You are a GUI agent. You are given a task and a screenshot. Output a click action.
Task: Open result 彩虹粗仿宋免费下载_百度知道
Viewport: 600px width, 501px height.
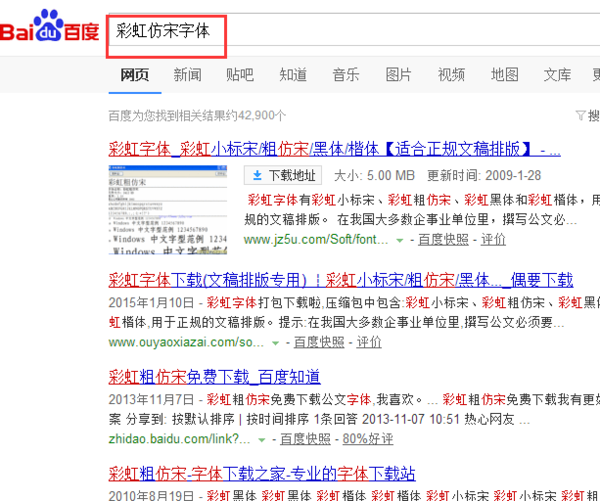214,377
